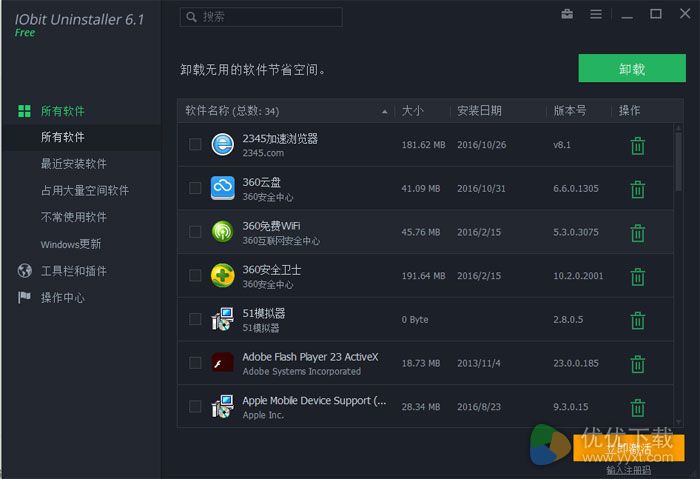Click the Adobe Flash Player icon
This screenshot has width=700, height=479.
click(x=222, y=362)
